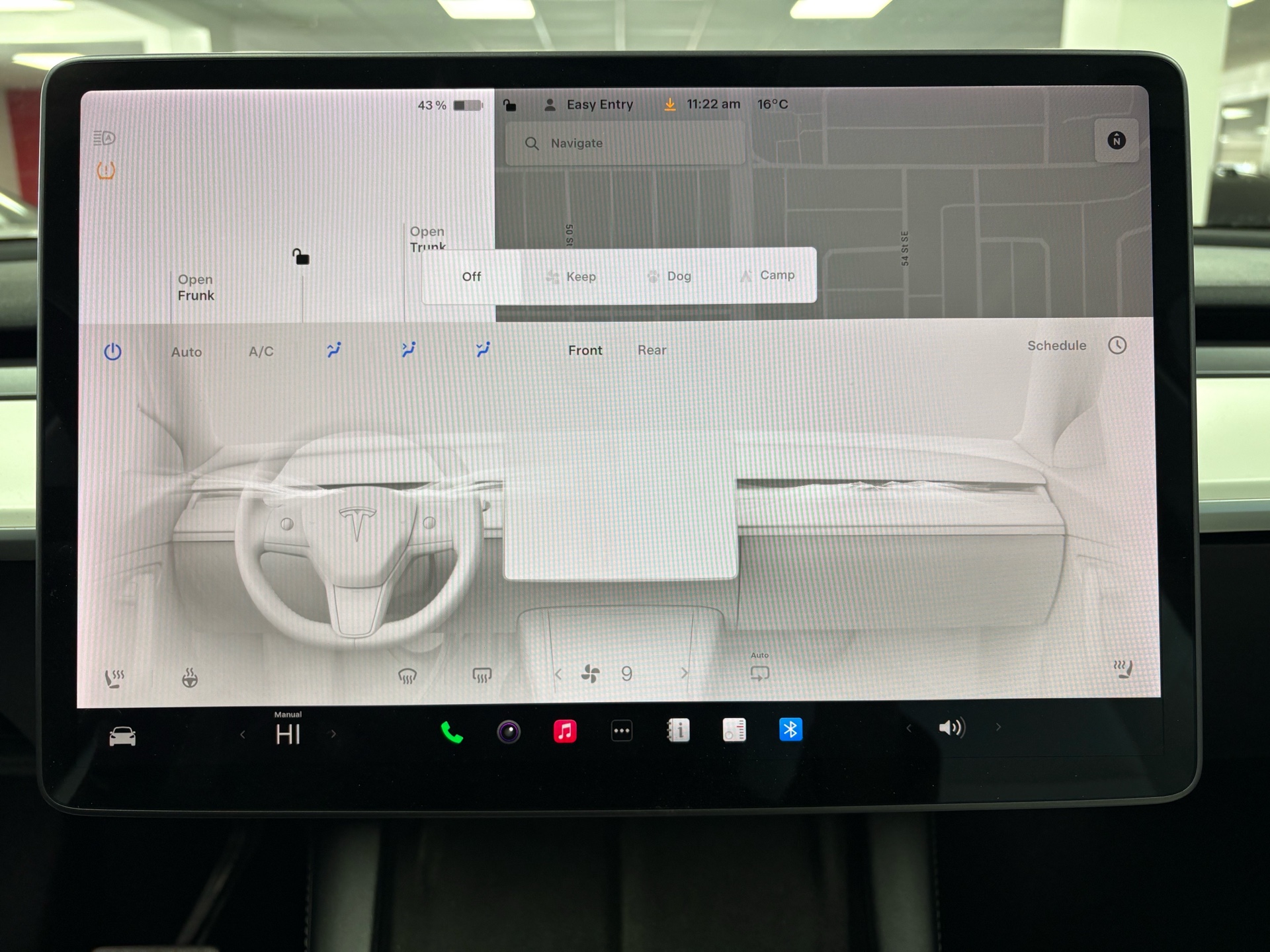This screenshot has height=952, width=1270.
Task: Open Bluetooth settings
Action: coord(790,729)
